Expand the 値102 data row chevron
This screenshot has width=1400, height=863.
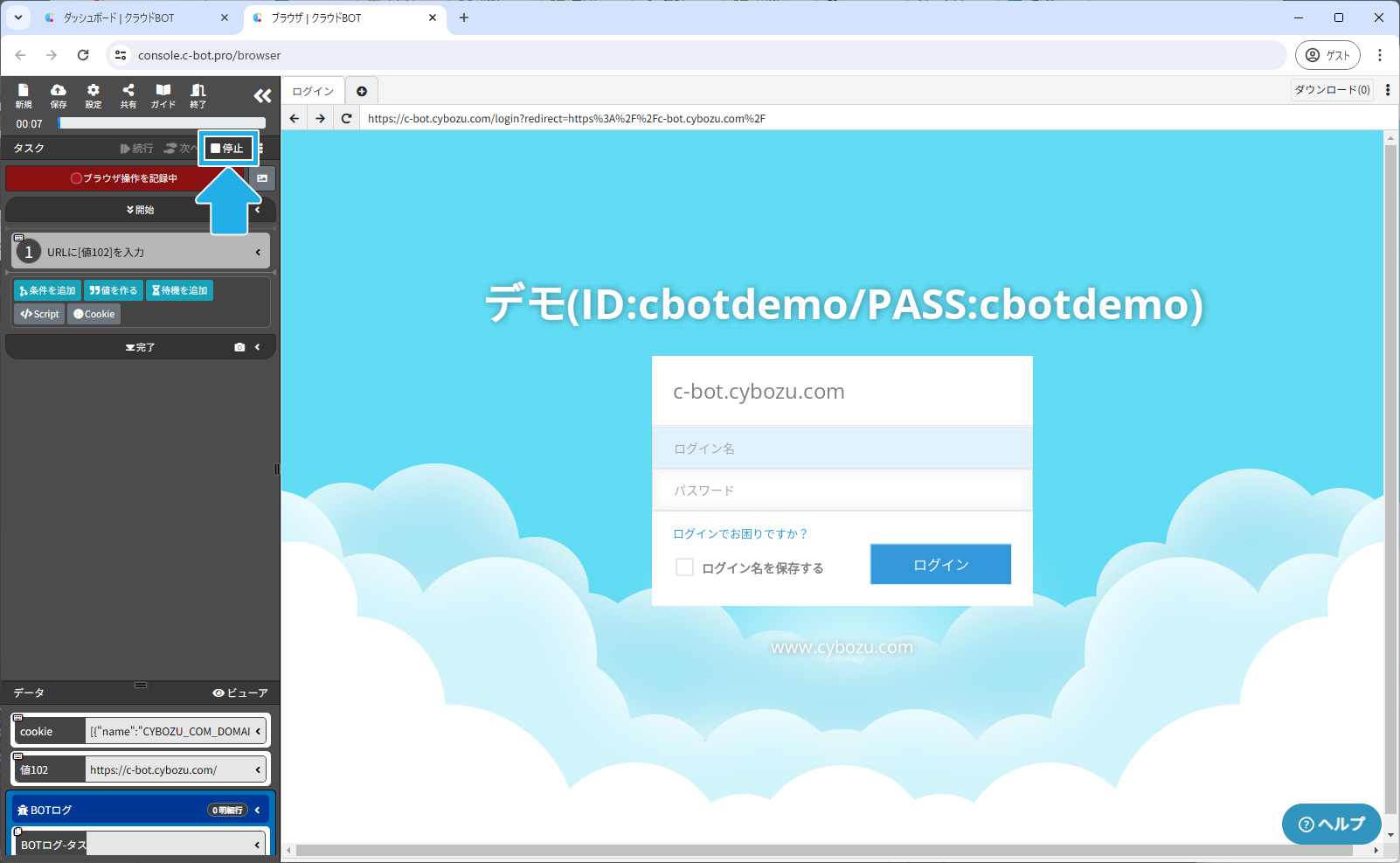point(258,769)
